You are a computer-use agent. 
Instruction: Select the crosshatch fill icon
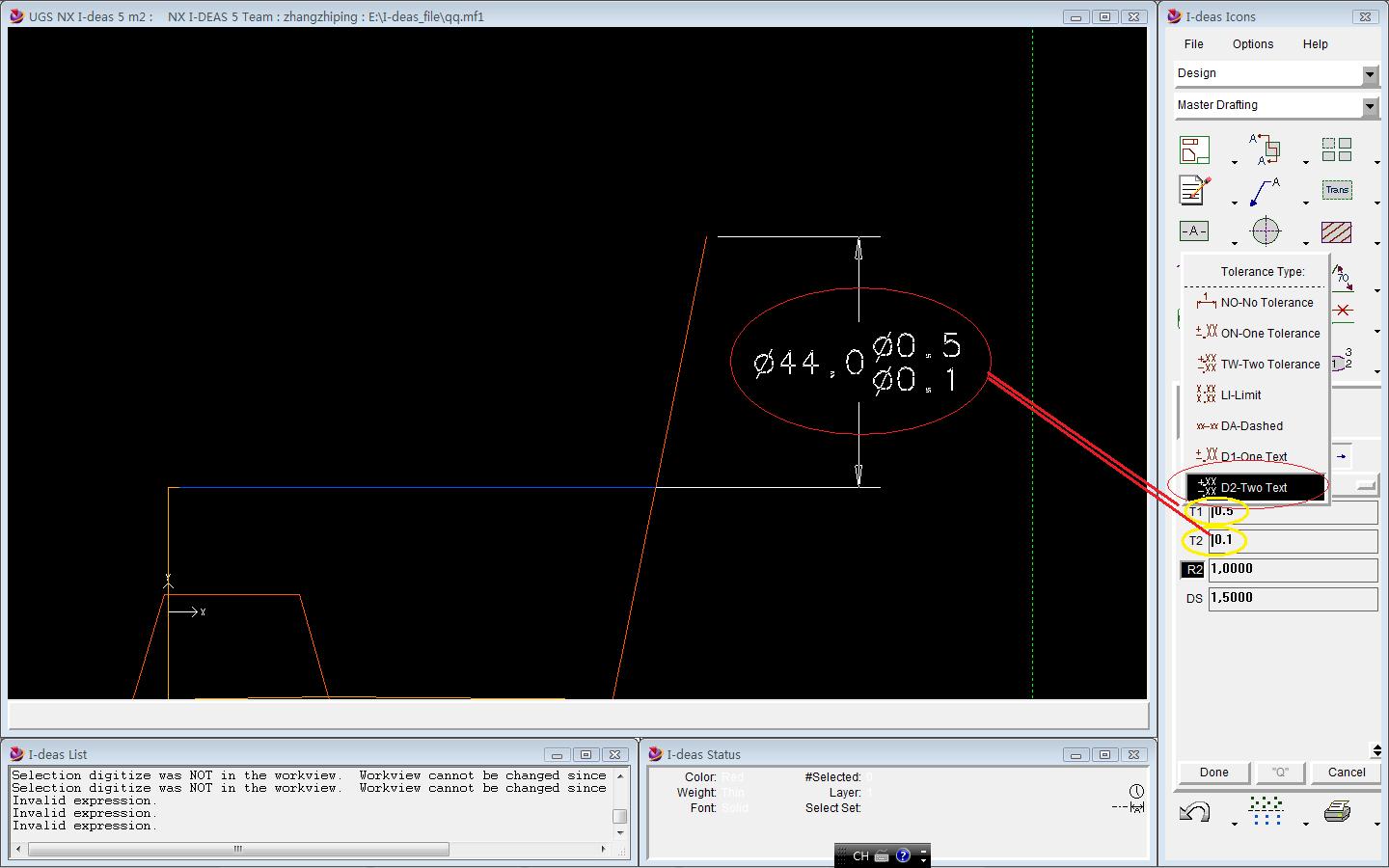click(x=1337, y=231)
